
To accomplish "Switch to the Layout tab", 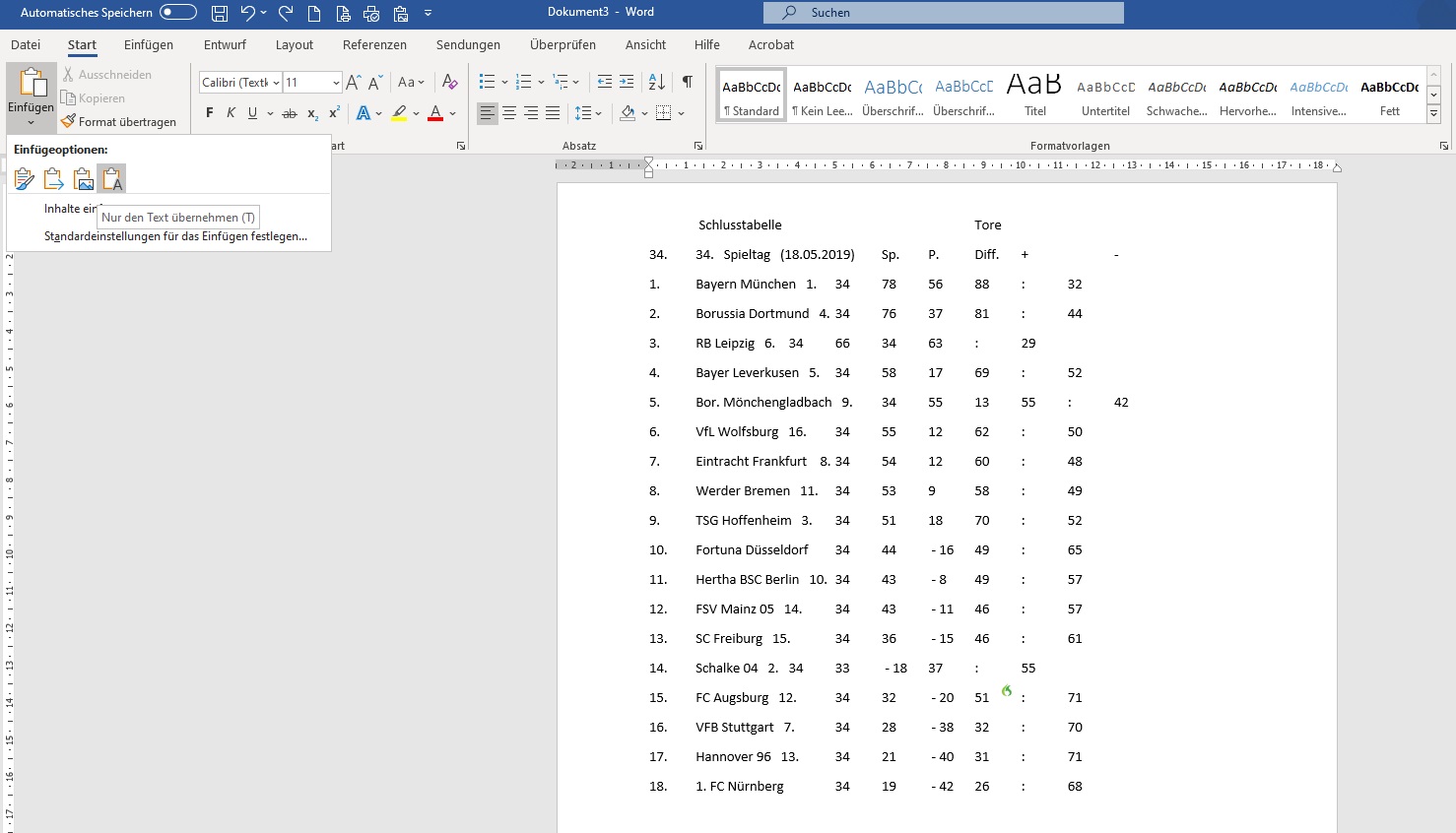I will pos(295,44).
